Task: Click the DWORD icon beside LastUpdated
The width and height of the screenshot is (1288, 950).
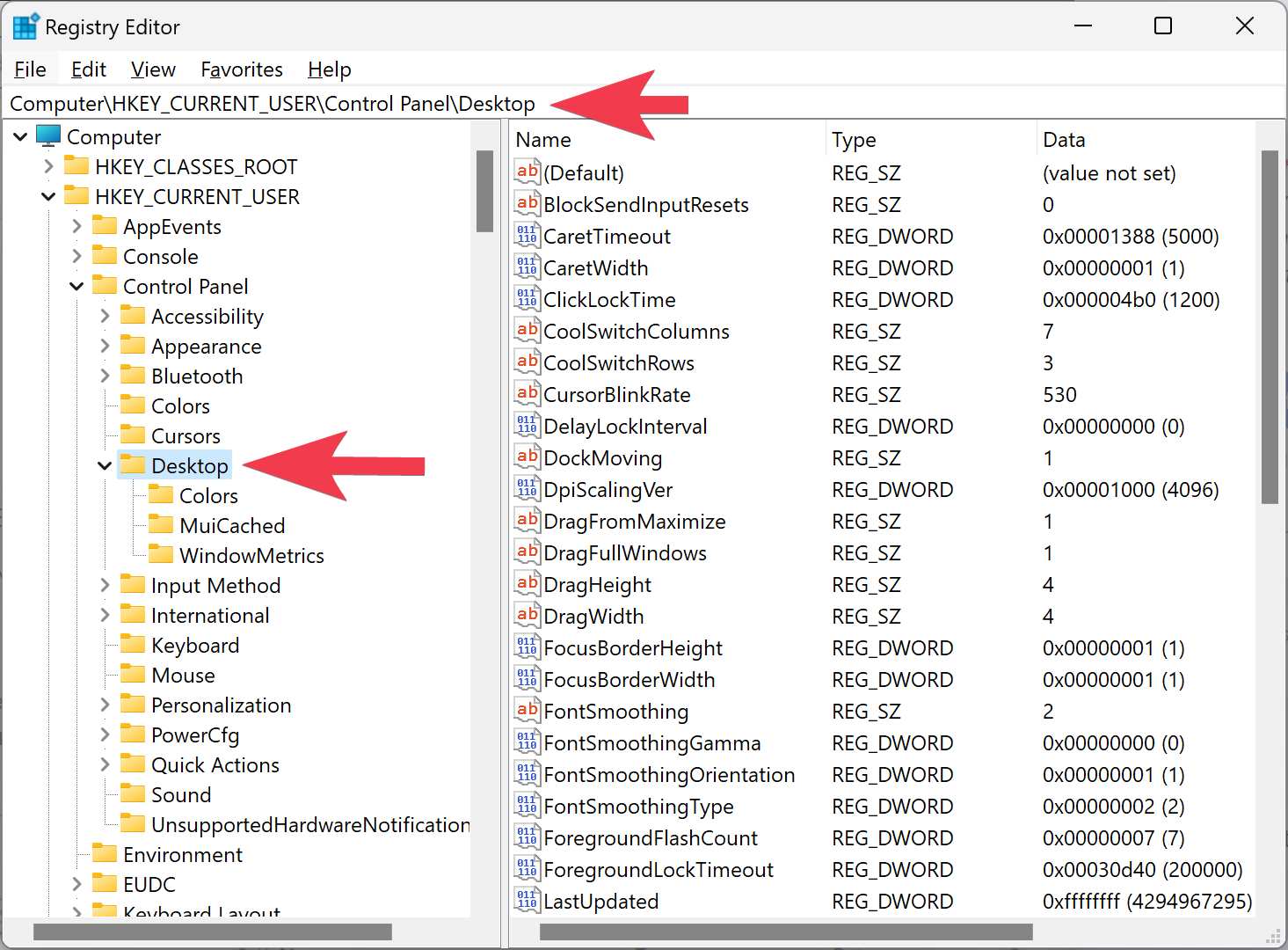Action: click(528, 901)
